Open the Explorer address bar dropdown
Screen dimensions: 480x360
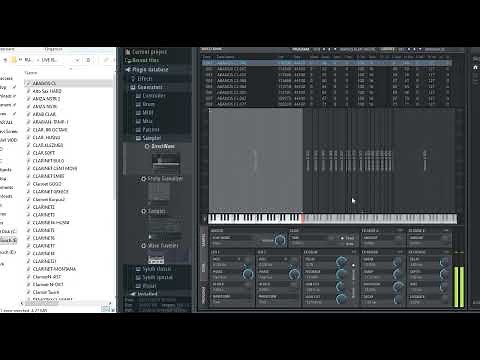click(77, 60)
